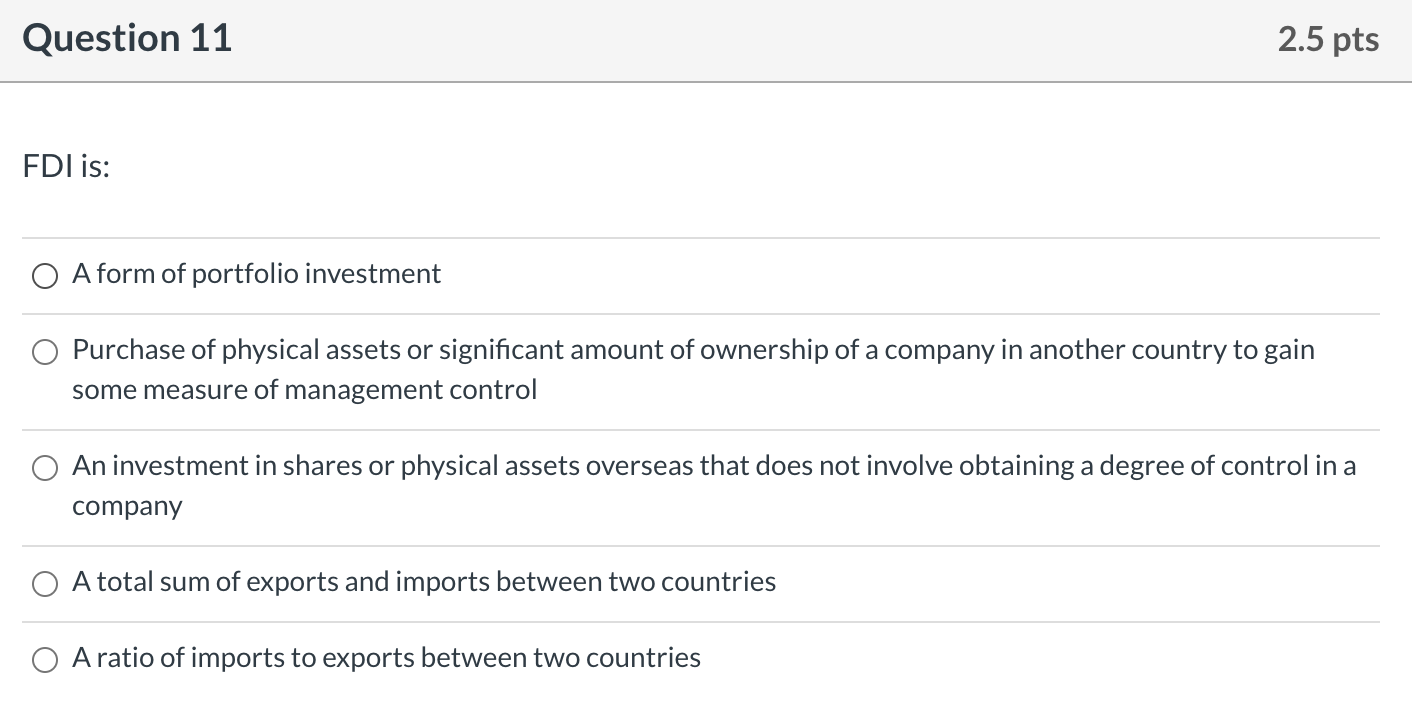Screen dimensions: 1412x726
Task: Select the 'A form of portfolio investment' radio button
Action: point(44,275)
